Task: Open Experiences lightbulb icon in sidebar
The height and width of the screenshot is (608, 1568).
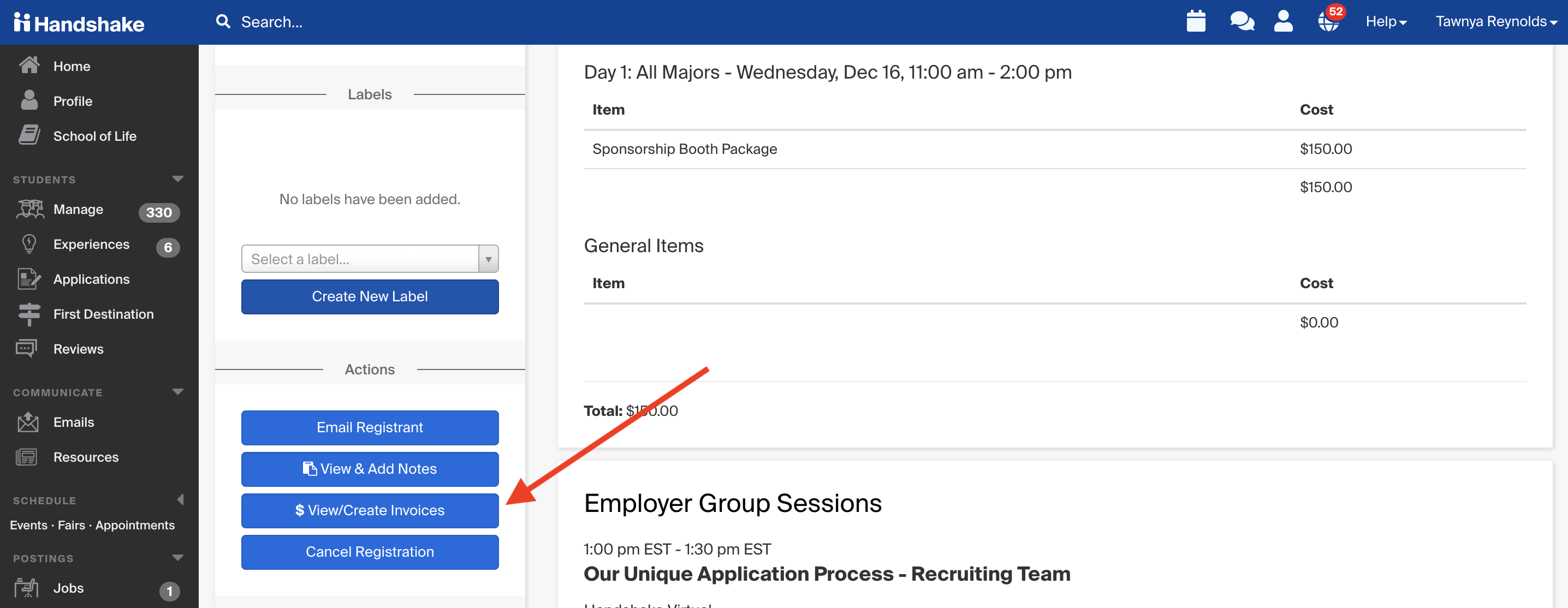Action: (28, 244)
